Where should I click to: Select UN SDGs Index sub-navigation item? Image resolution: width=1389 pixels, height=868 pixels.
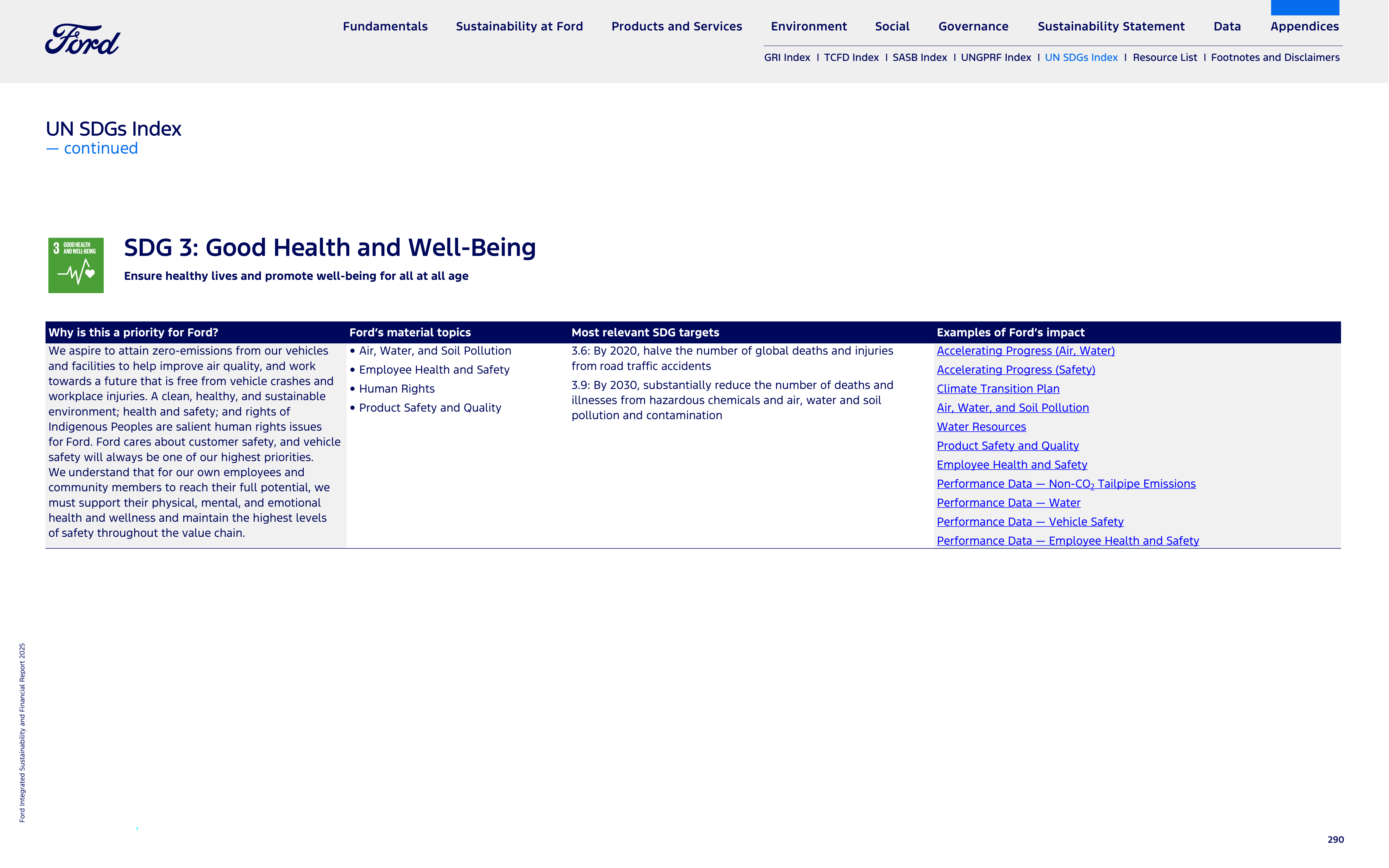pos(1081,58)
